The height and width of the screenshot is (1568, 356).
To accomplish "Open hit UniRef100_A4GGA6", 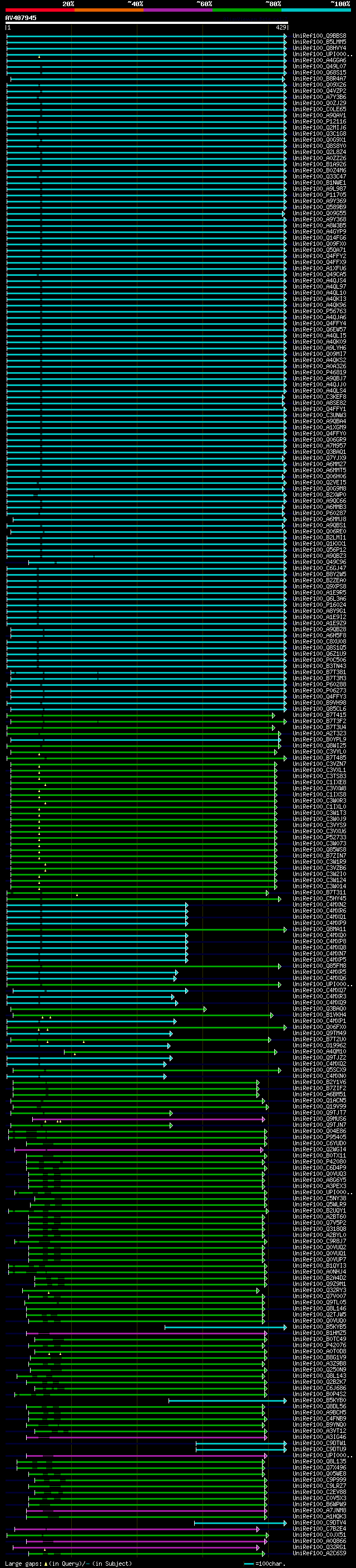I will tap(319, 60).
